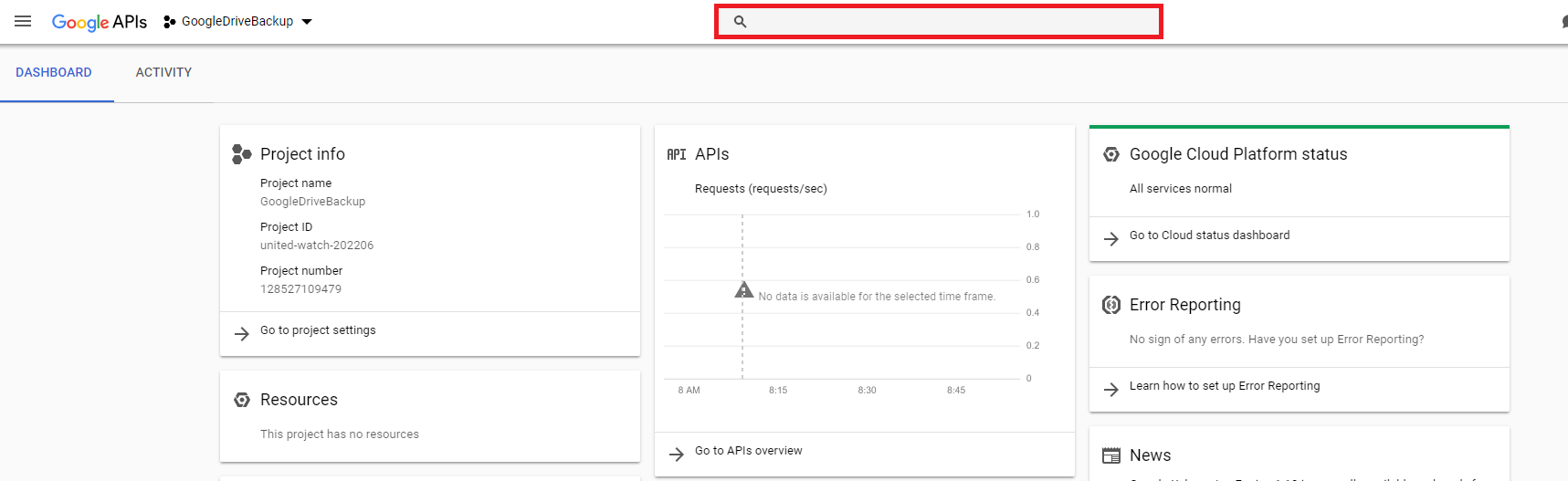Open Go to APIs overview link
This screenshot has height=481, width=1568.
[749, 451]
